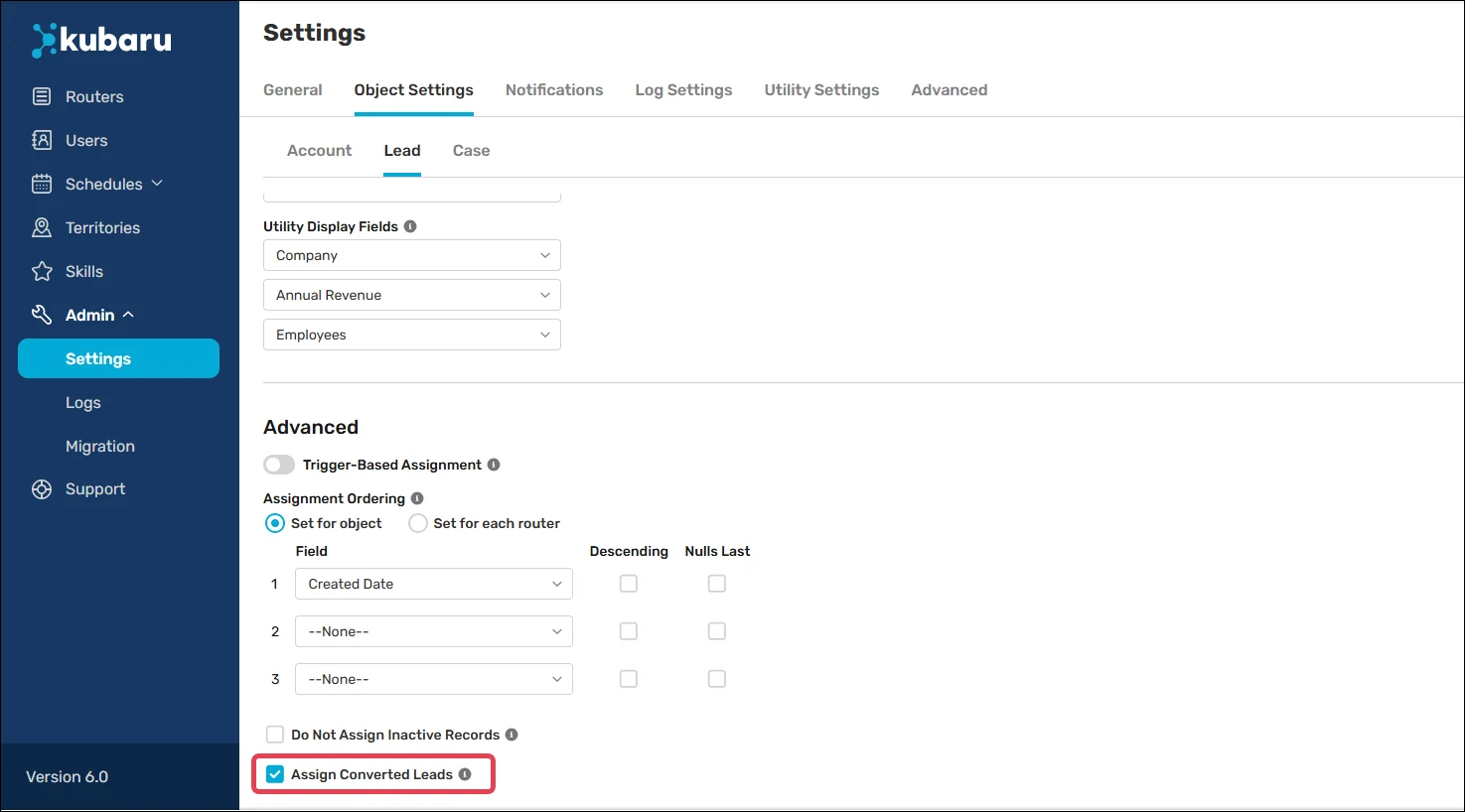Click the Routers list icon
1465x812 pixels.
coord(42,96)
